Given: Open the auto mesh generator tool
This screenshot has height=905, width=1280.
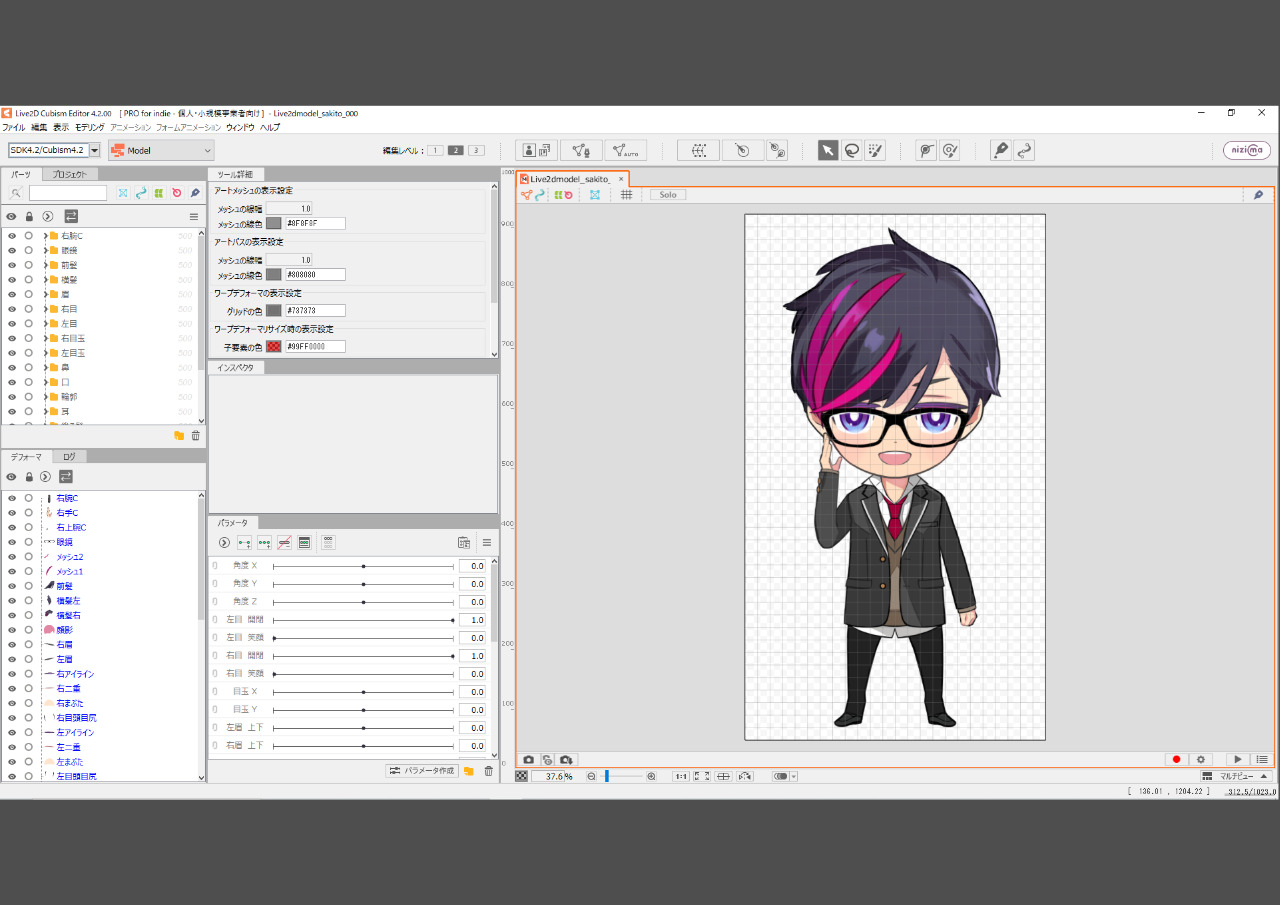Looking at the screenshot, I should pyautogui.click(x=626, y=150).
